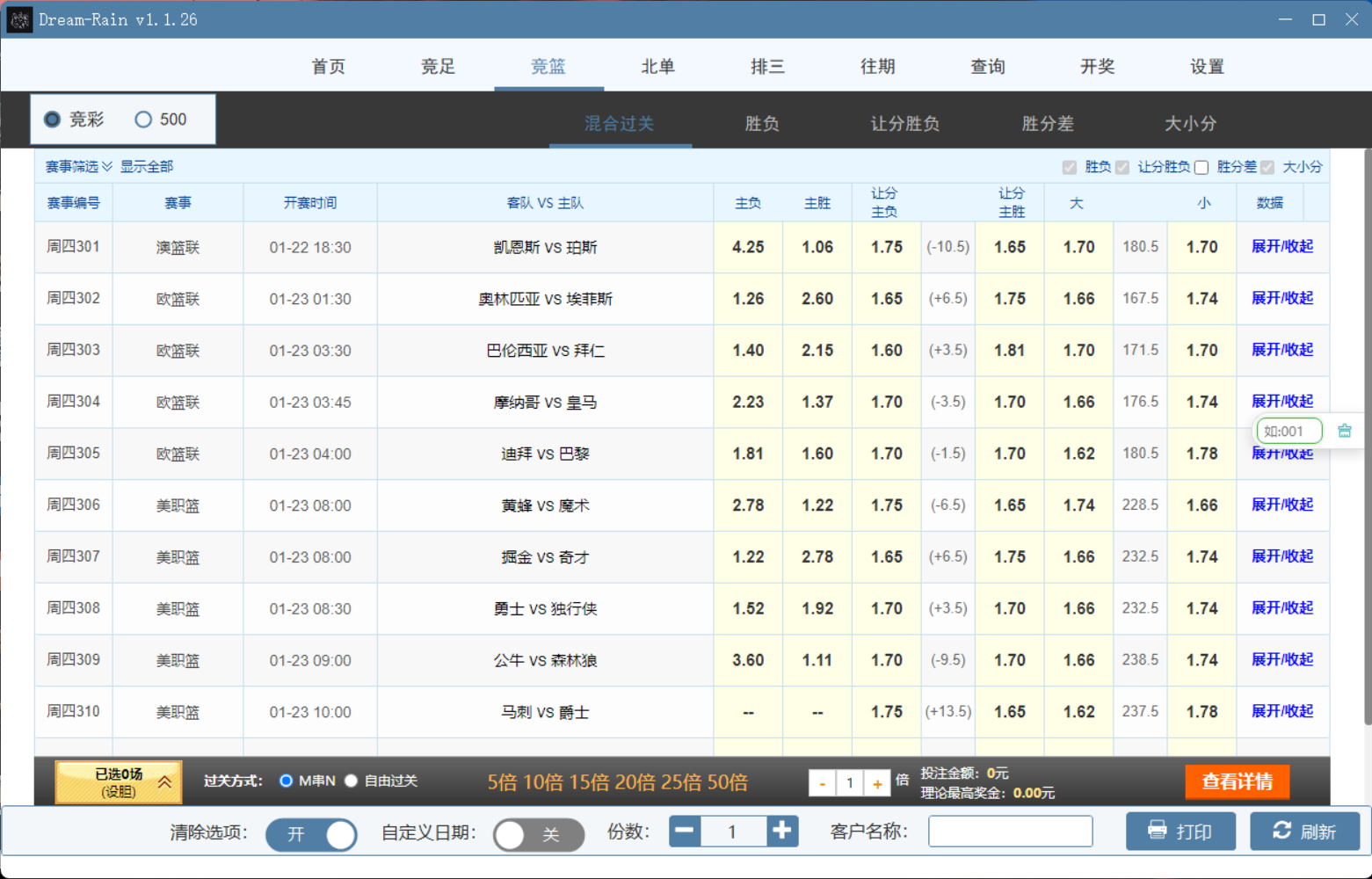Enable the 胜分差 checkbox
The height and width of the screenshot is (879, 1372).
coord(1201,167)
